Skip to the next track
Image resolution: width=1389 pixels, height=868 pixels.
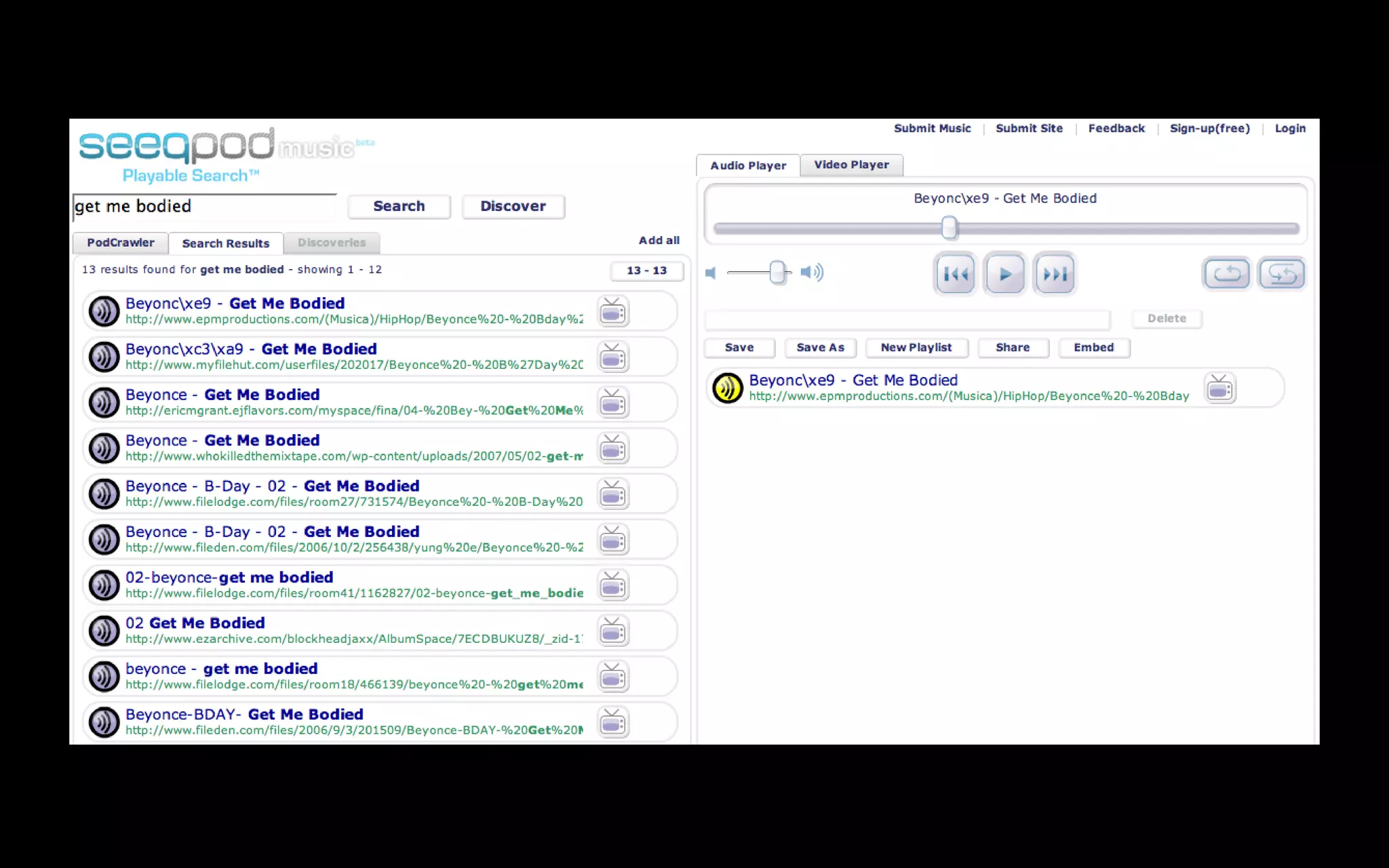pos(1055,274)
